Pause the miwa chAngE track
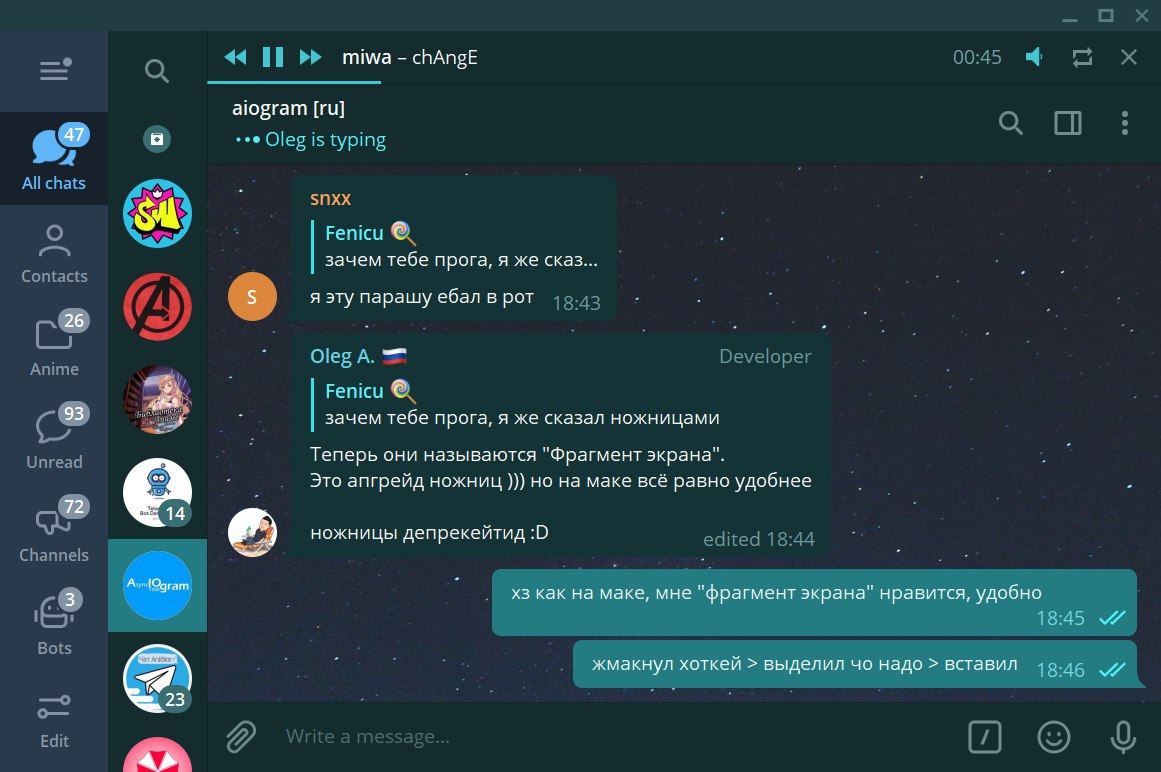The height and width of the screenshot is (772, 1161). (272, 57)
